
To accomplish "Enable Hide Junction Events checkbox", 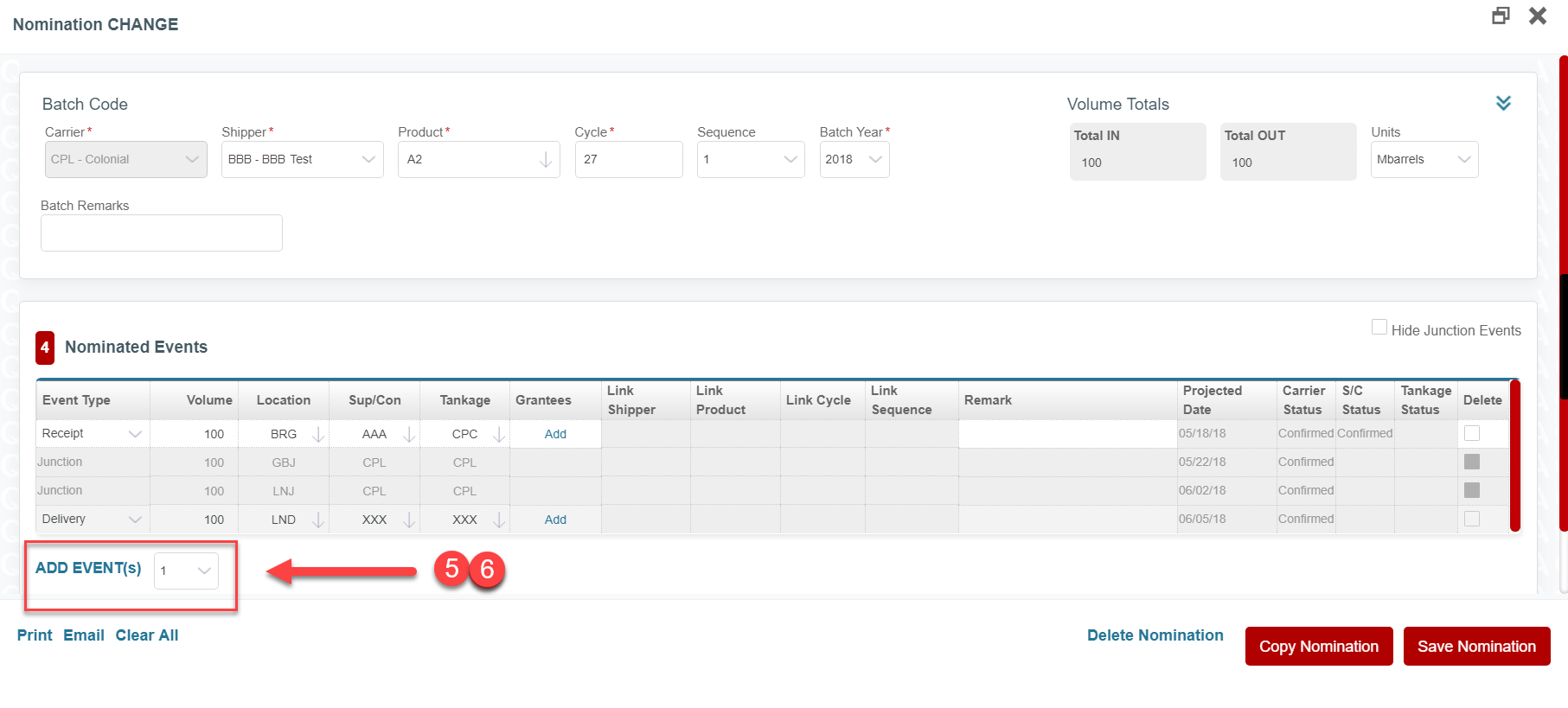I will pyautogui.click(x=1379, y=328).
